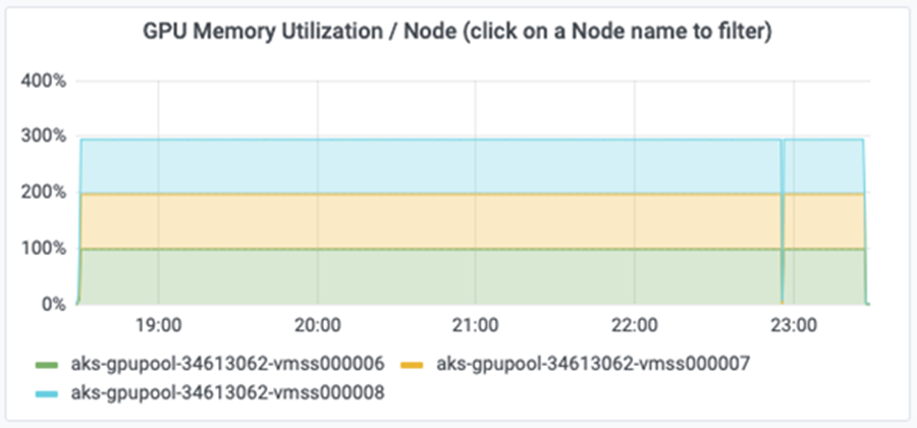The width and height of the screenshot is (917, 428).
Task: Click the yellow vmss000007 legend color swatch
Action: tap(412, 365)
